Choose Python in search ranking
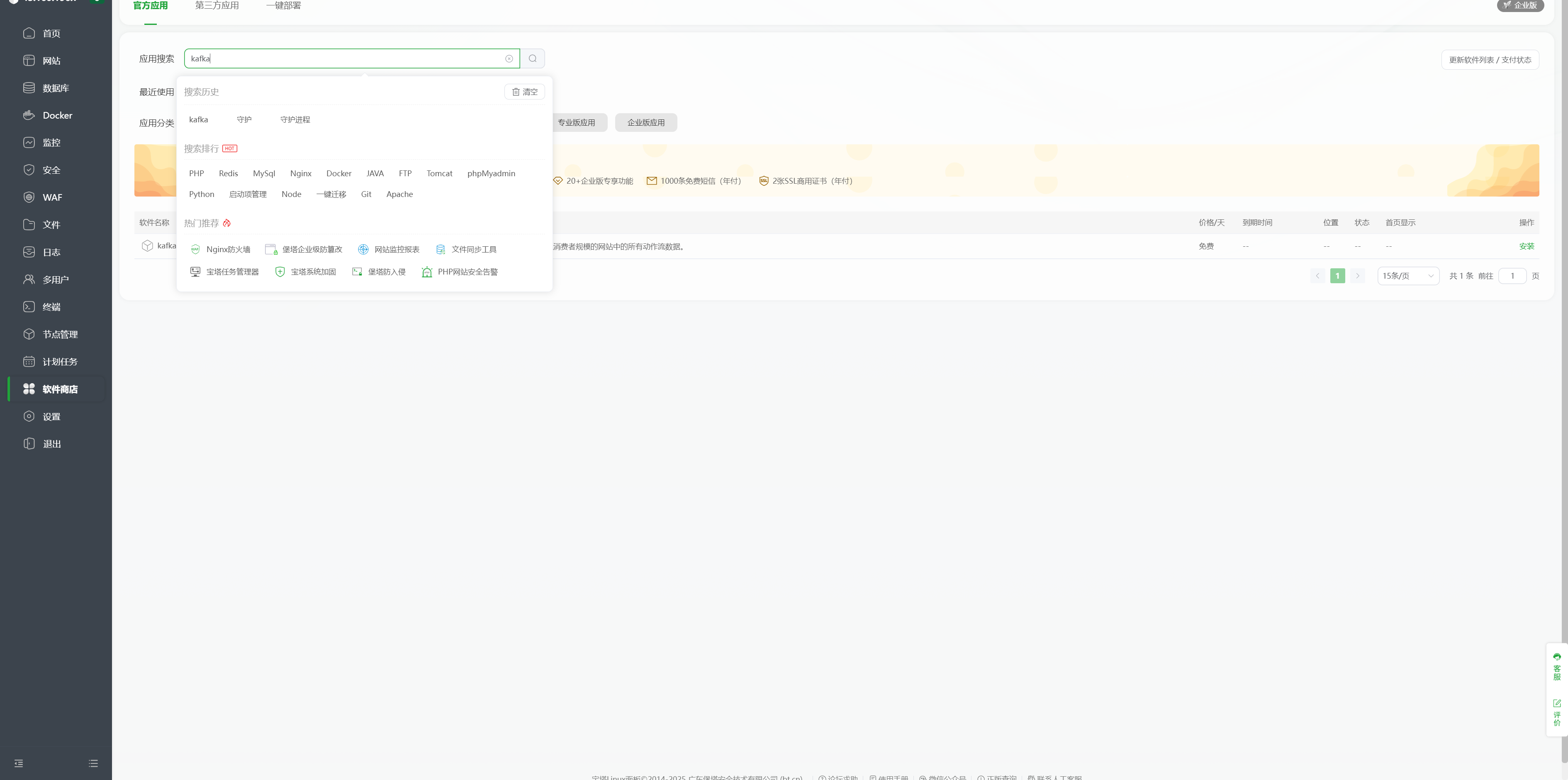Image resolution: width=1568 pixels, height=780 pixels. pos(202,194)
